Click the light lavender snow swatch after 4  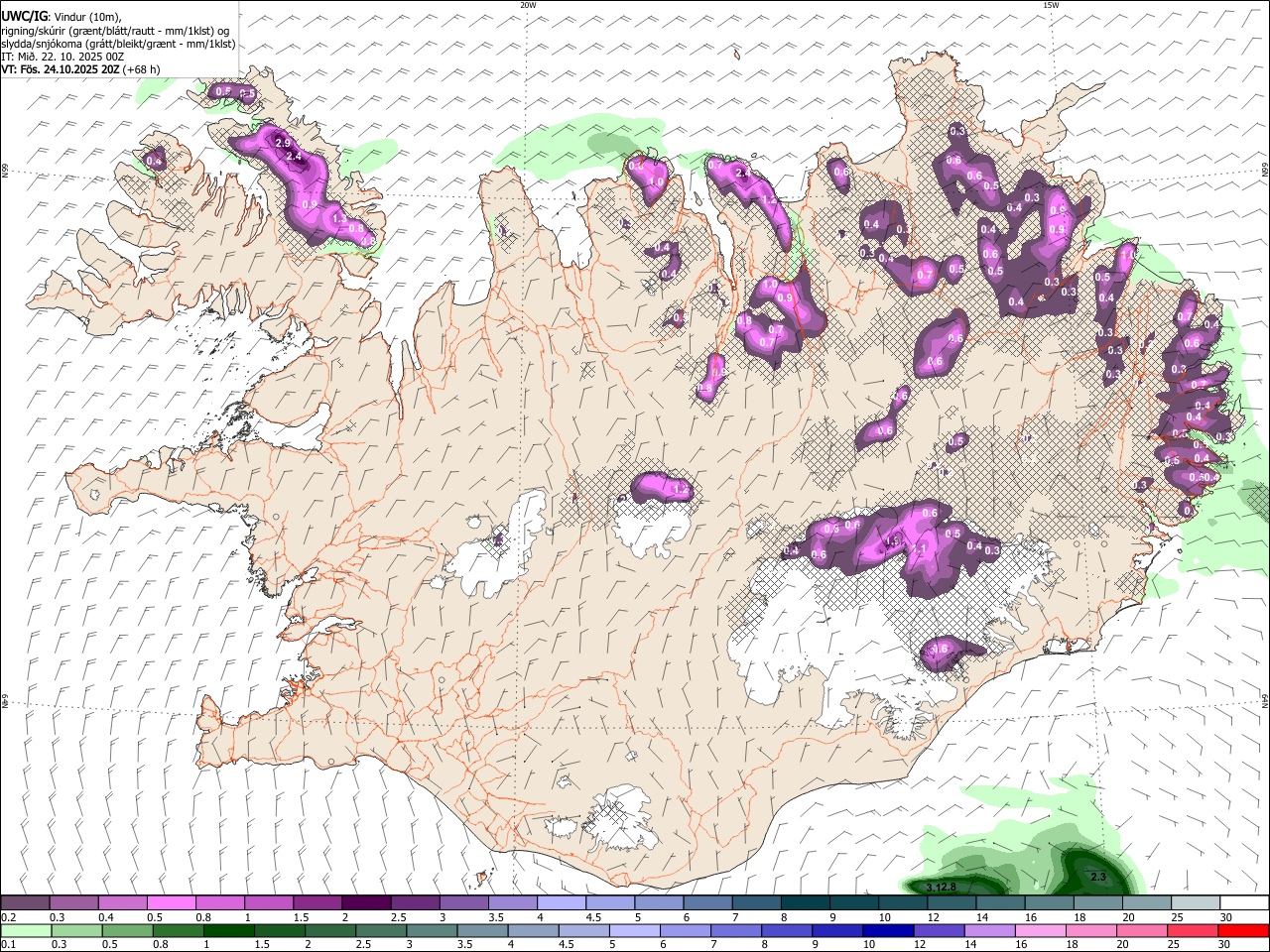pos(561,903)
